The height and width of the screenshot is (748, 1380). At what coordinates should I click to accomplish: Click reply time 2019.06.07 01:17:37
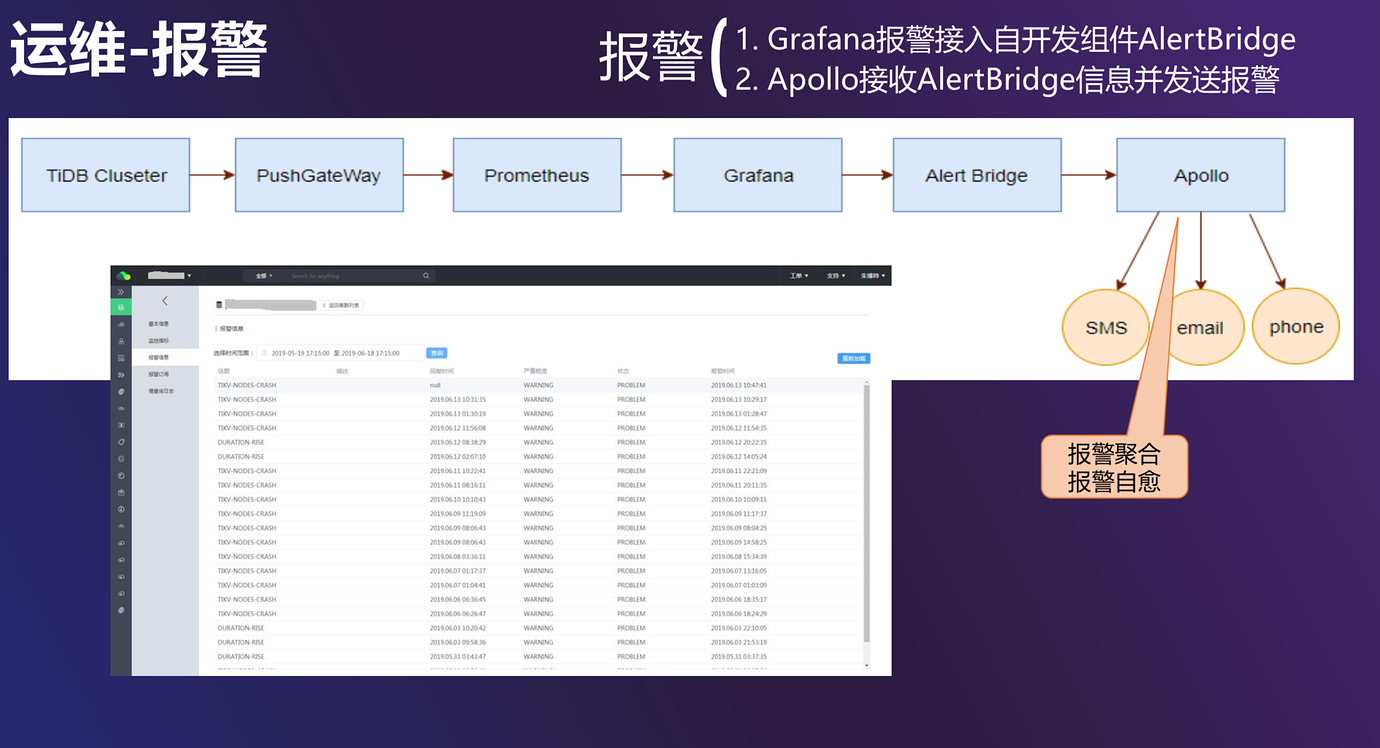(x=458, y=571)
